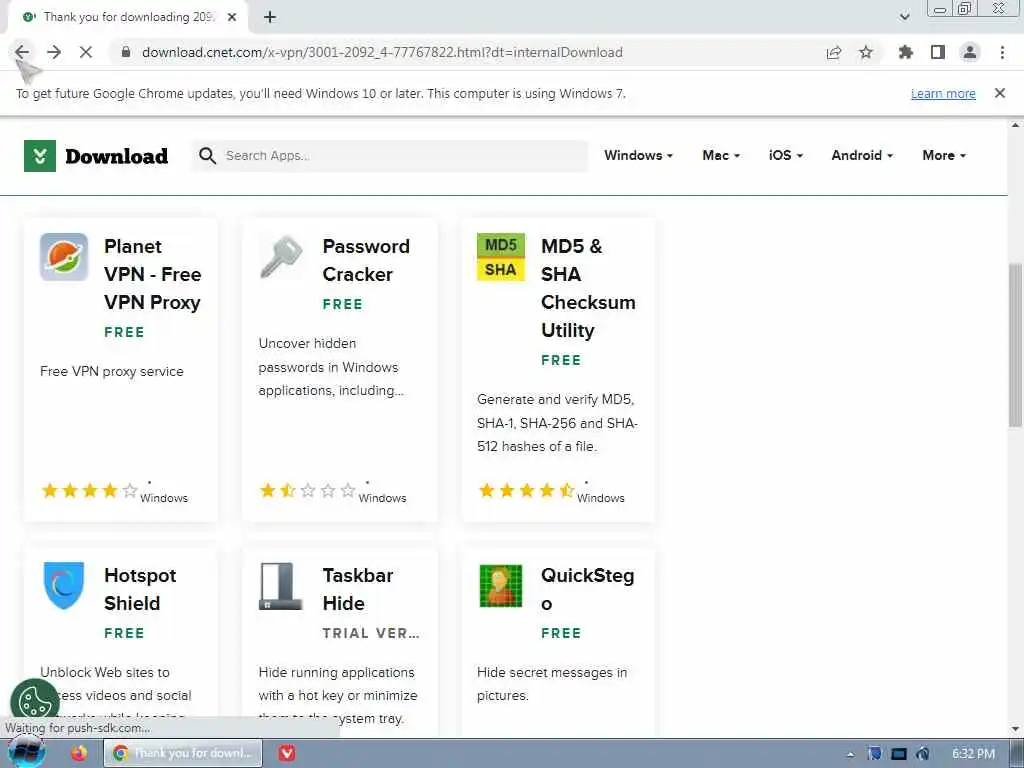This screenshot has height=768, width=1024.
Task: Click the Download site title
Action: click(x=117, y=156)
